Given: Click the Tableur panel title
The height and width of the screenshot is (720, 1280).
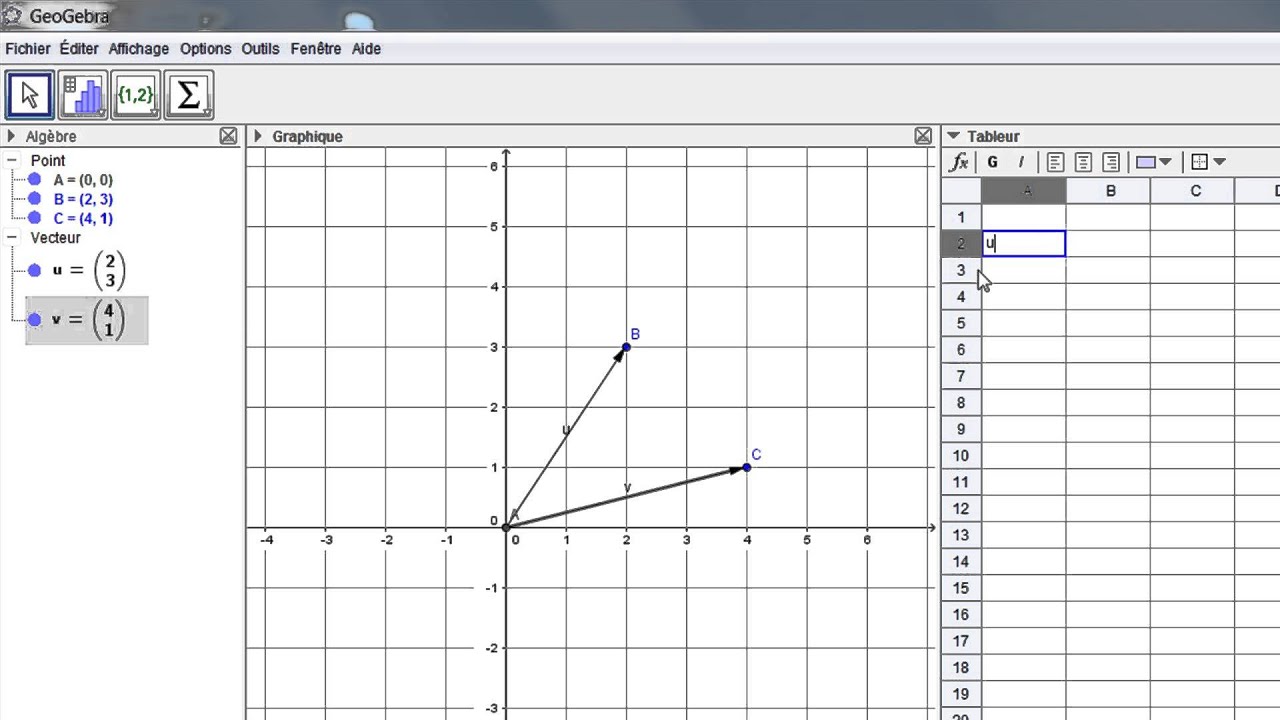Looking at the screenshot, I should [x=993, y=136].
